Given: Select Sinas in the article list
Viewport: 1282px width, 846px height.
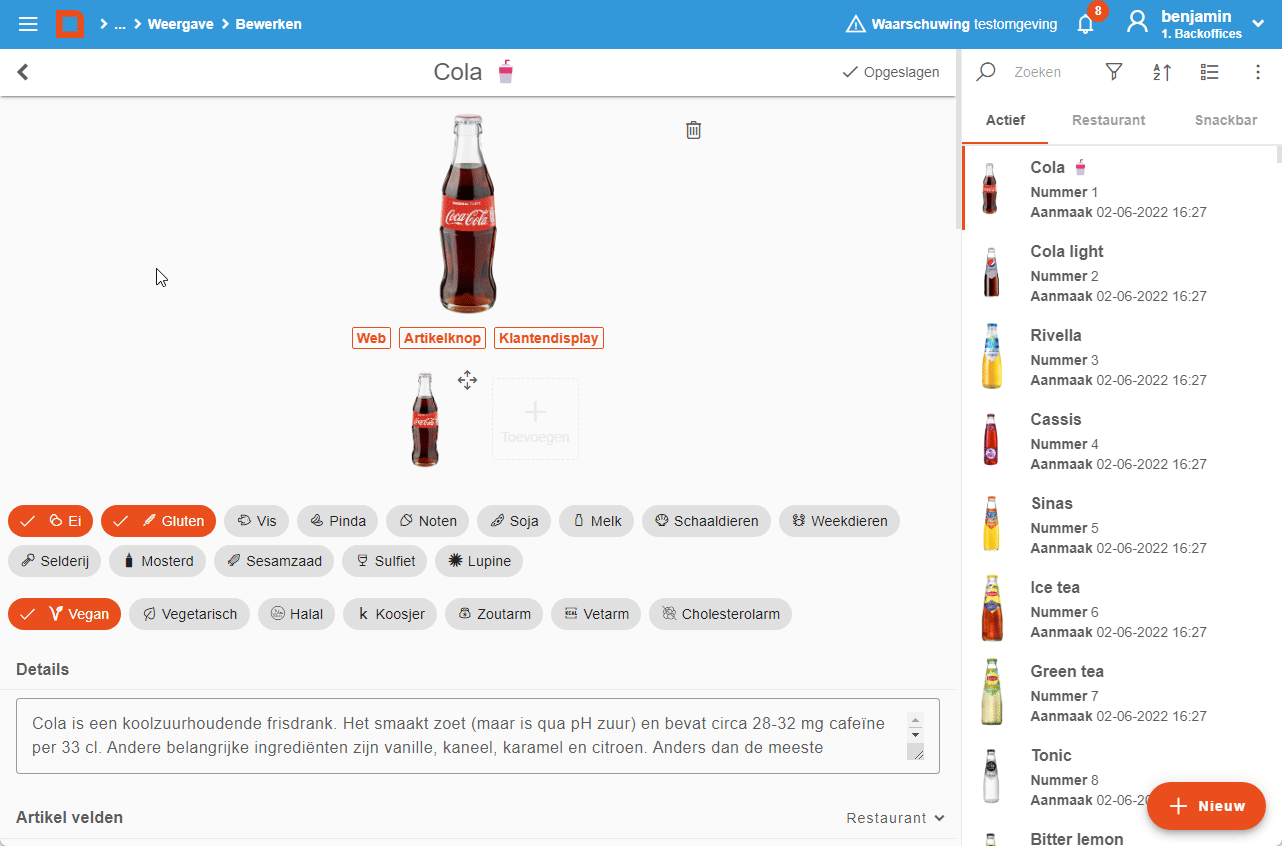Looking at the screenshot, I should point(1120,525).
